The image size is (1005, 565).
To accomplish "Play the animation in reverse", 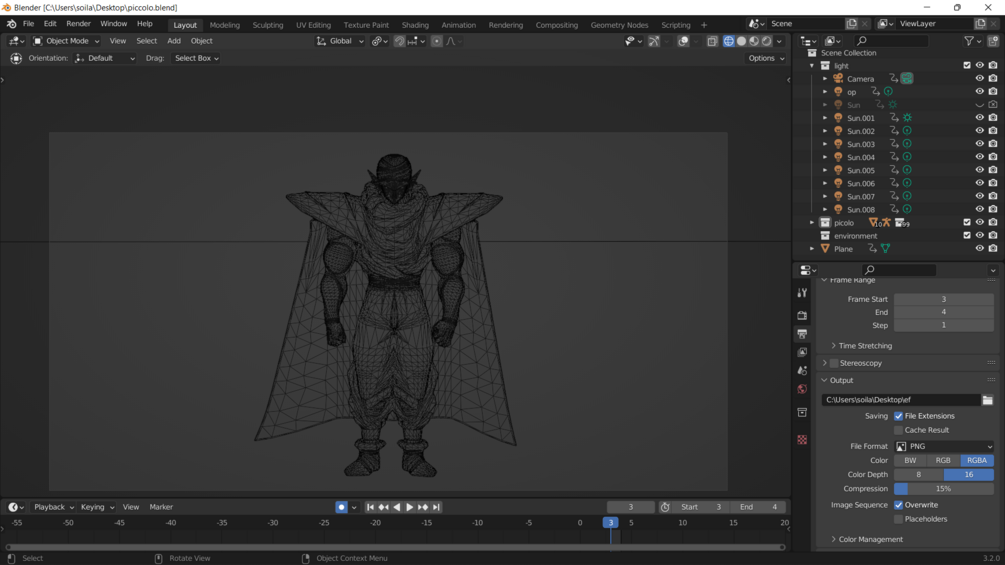I will point(397,507).
